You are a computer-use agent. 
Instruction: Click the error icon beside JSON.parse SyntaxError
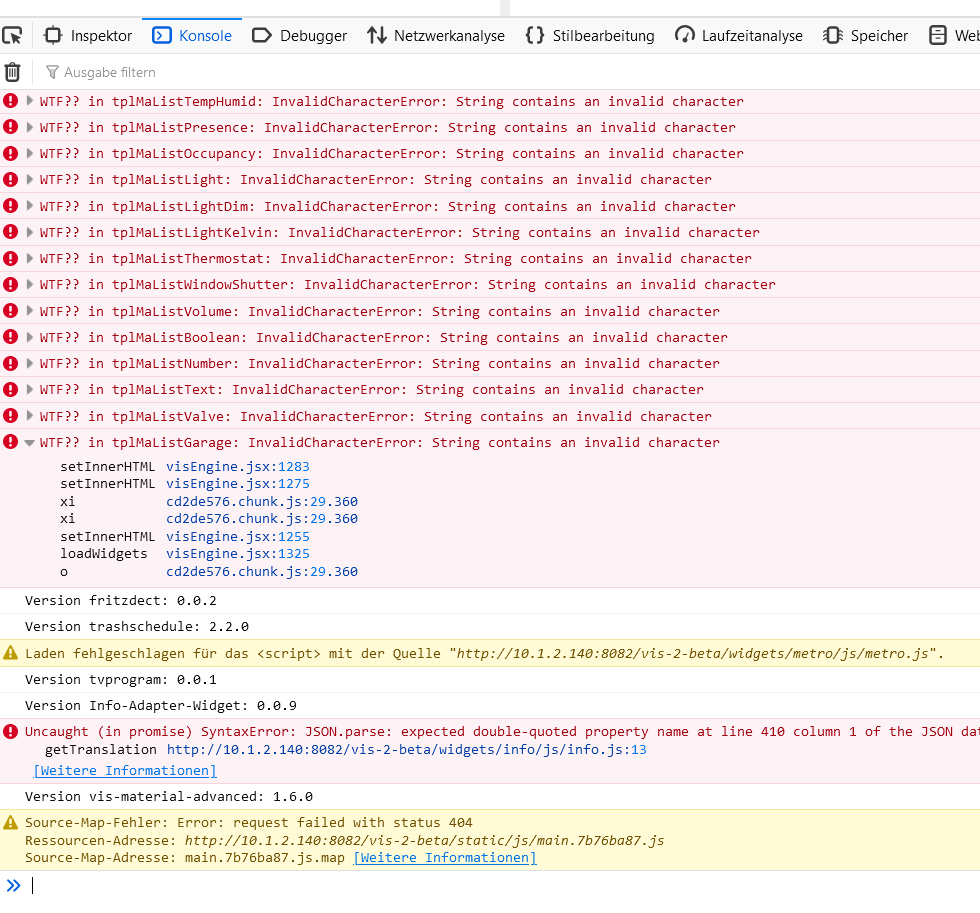11,731
